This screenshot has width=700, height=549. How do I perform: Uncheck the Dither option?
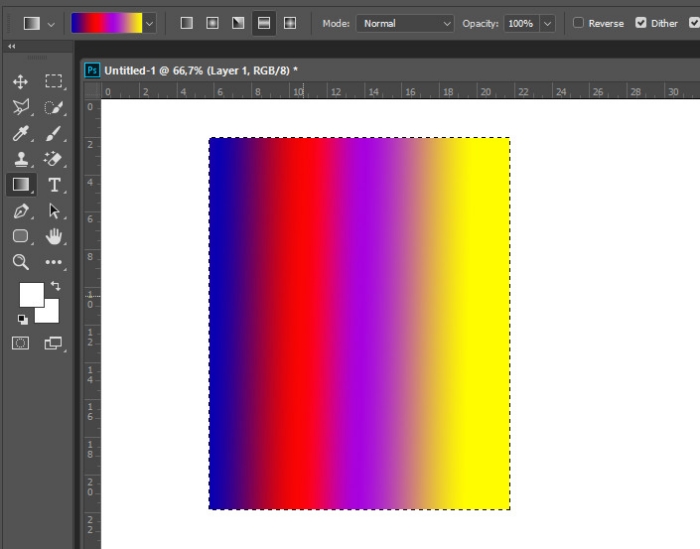pyautogui.click(x=641, y=23)
